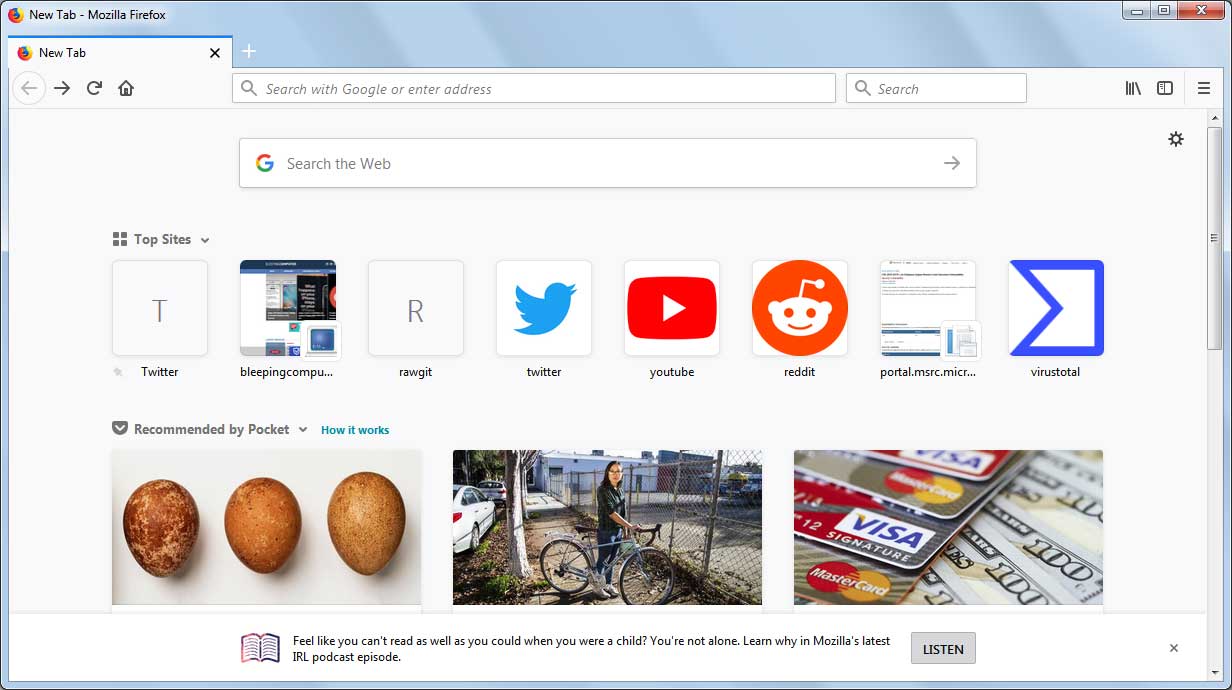Open the rawgit tile with letter R
The image size is (1232, 690).
416,308
